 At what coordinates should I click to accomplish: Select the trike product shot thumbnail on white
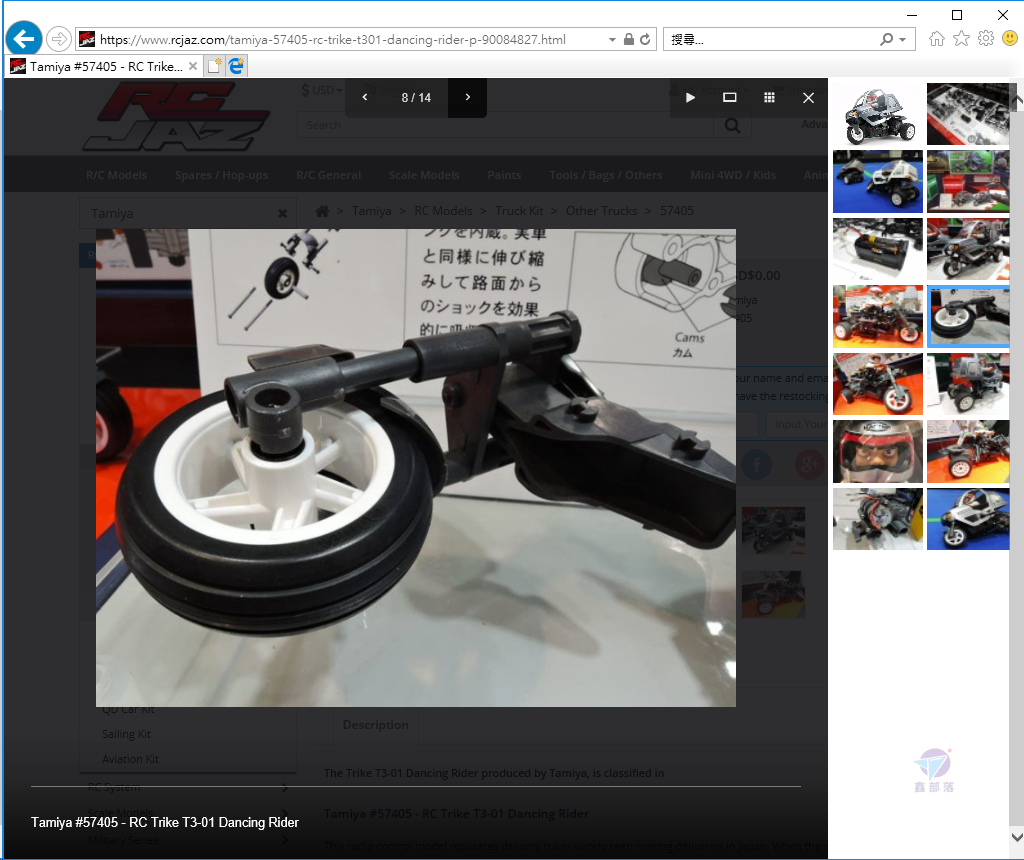[x=878, y=114]
